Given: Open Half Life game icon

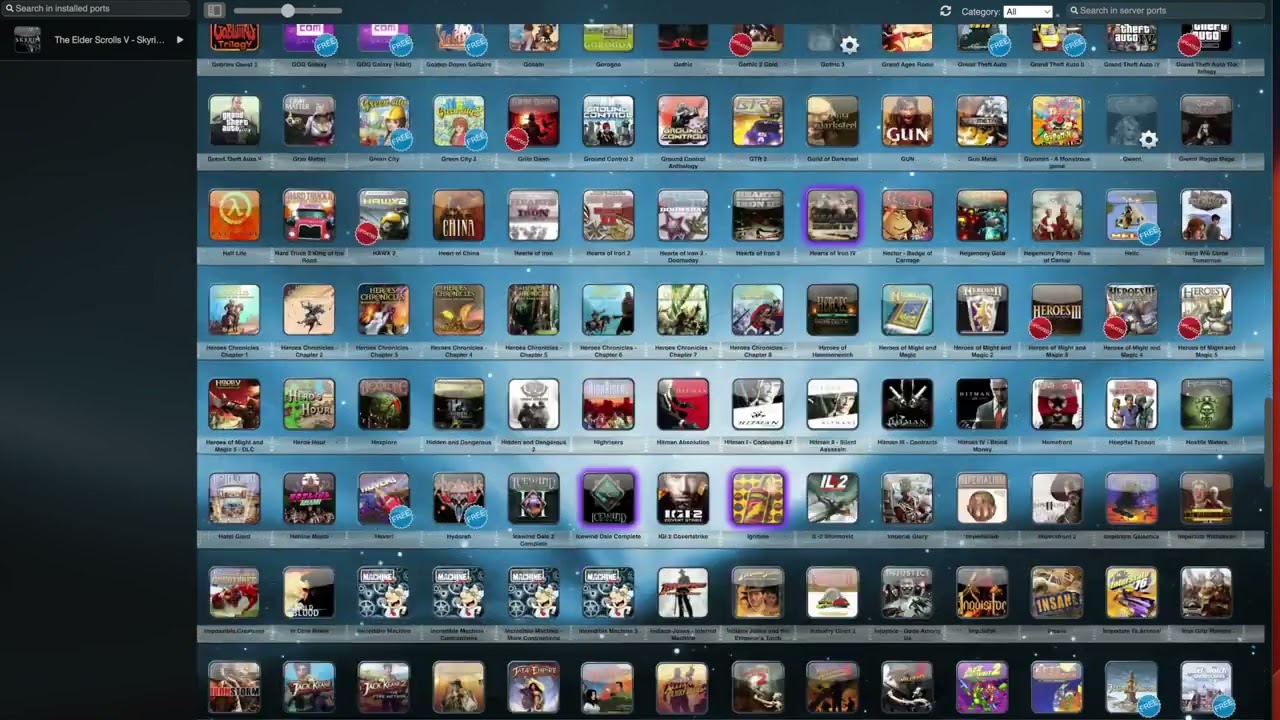Looking at the screenshot, I should tap(234, 215).
